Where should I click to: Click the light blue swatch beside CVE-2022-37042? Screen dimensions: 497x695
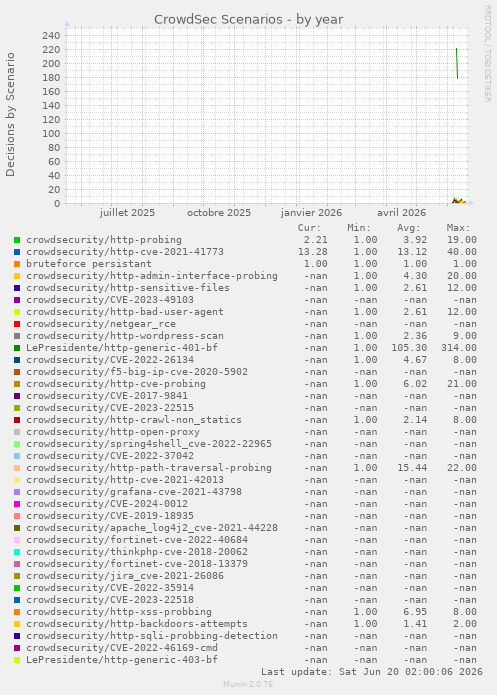17,456
